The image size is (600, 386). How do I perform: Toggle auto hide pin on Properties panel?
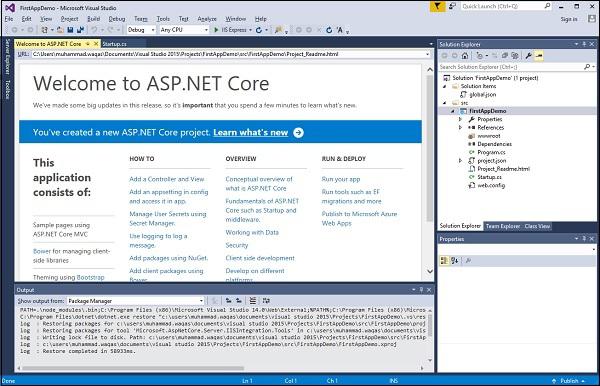click(584, 239)
